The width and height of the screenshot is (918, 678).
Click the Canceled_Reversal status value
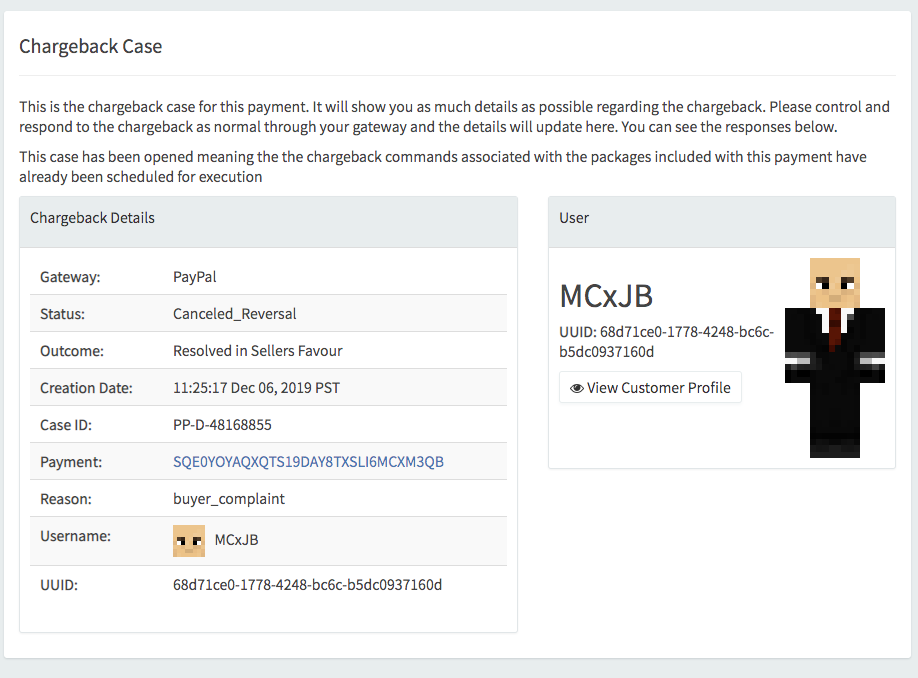[234, 314]
